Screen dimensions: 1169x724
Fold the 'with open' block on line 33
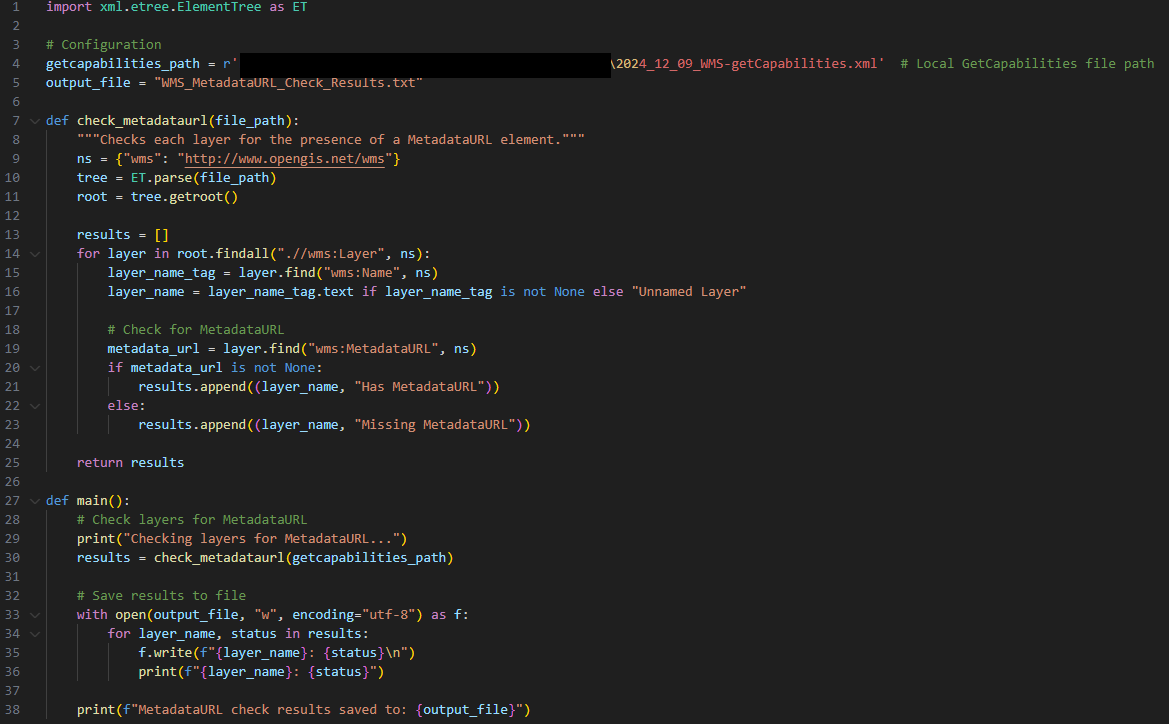[34, 615]
